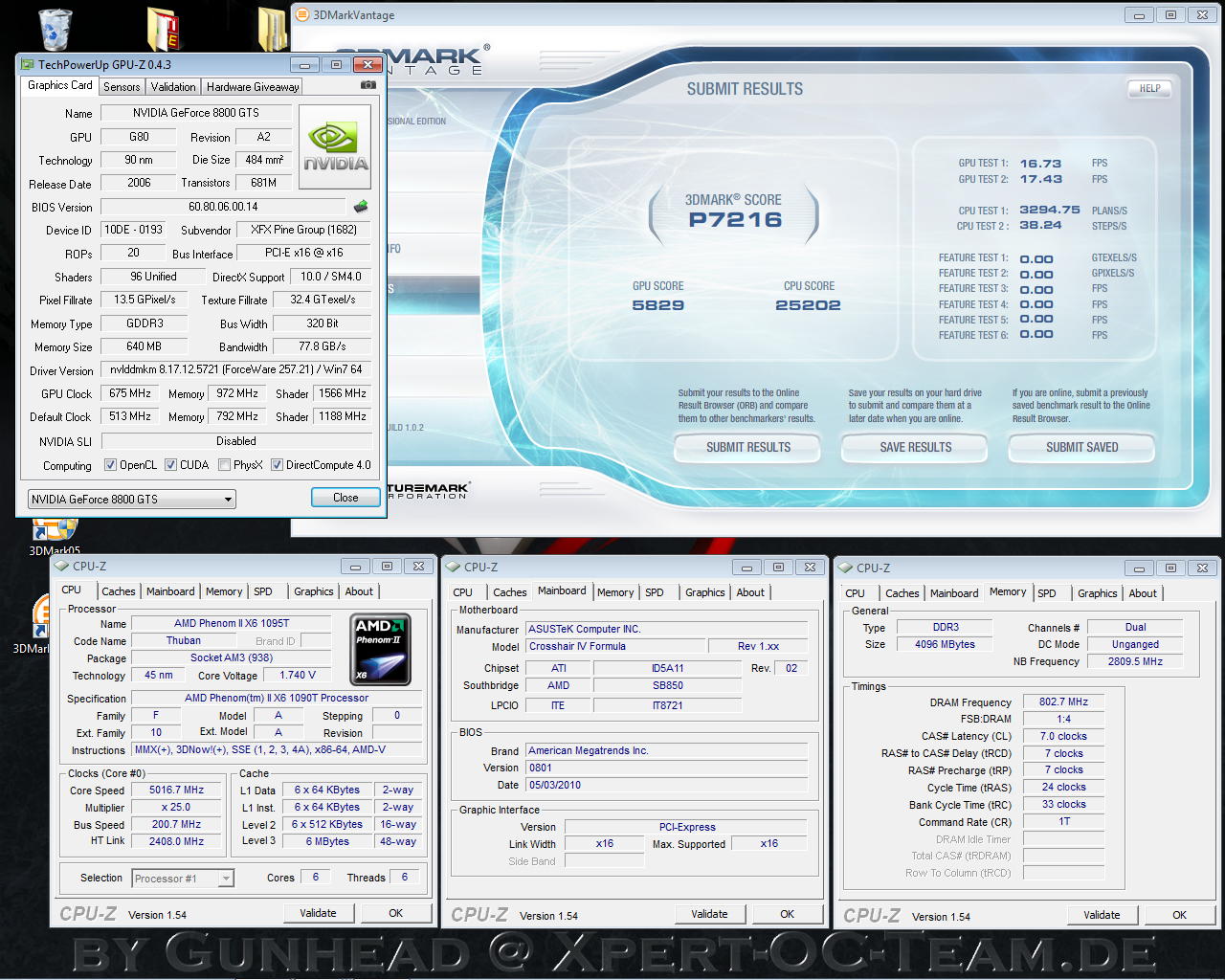Click Validate in the CPU-Z Memory window
The height and width of the screenshot is (980, 1225).
(x=1102, y=915)
